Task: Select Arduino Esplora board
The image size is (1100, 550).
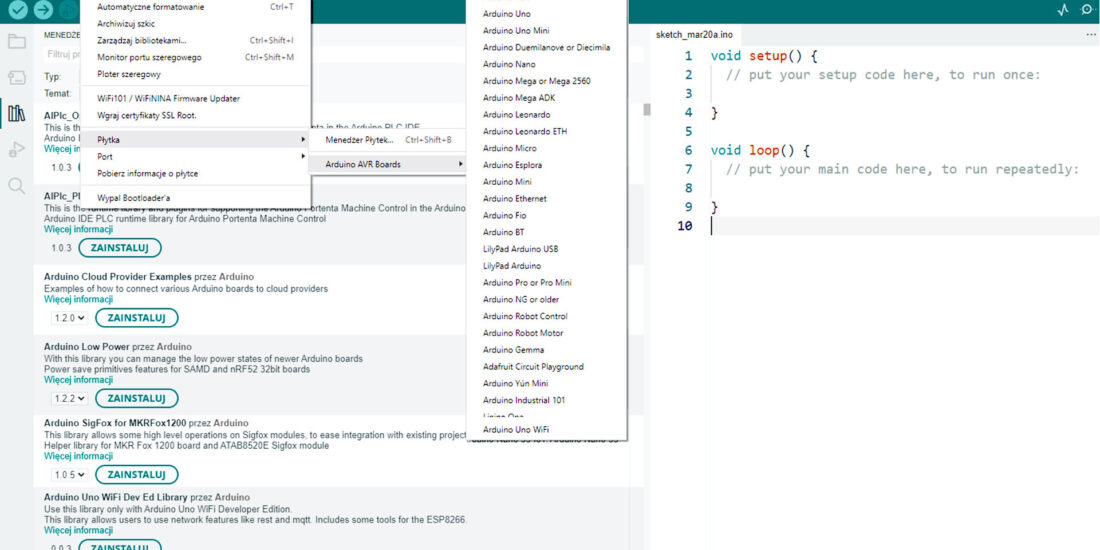Action: (546, 166)
